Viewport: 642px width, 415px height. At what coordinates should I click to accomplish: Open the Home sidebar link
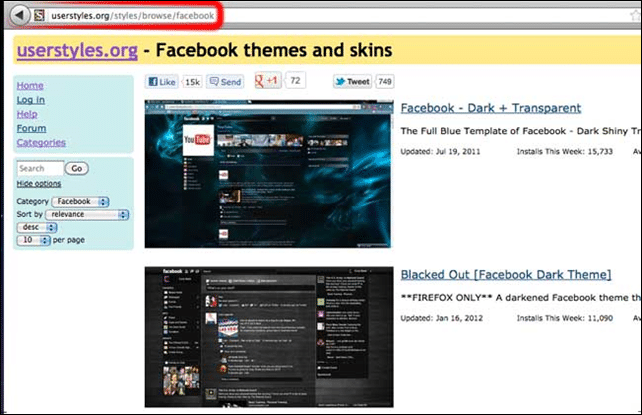pos(30,86)
